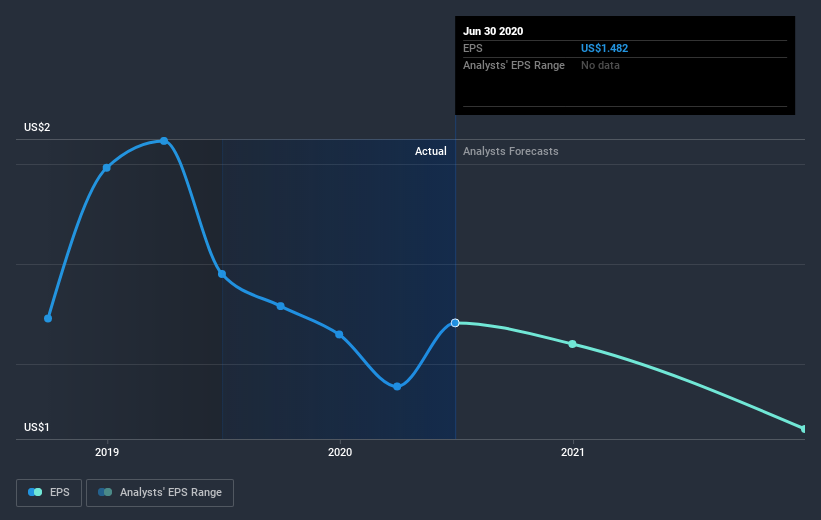The width and height of the screenshot is (821, 520).
Task: Click the 2021 x-axis label
Action: pos(572,452)
